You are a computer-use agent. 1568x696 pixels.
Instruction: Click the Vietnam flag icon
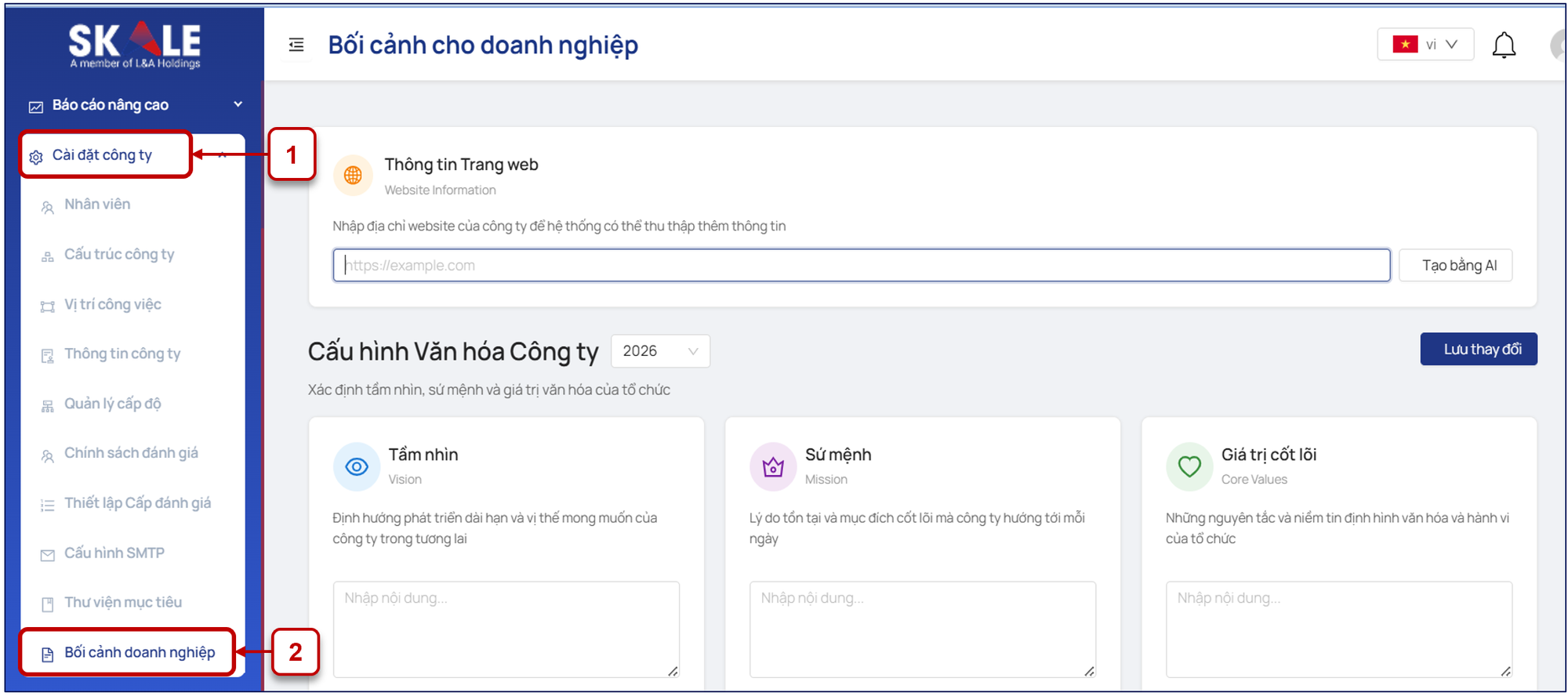[1405, 44]
